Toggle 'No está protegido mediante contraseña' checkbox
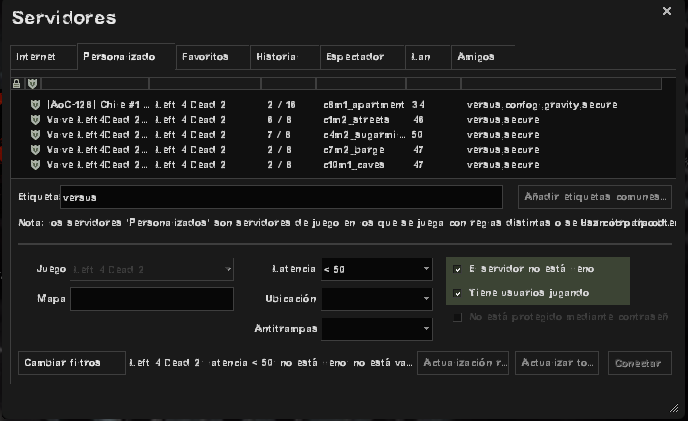 click(x=458, y=317)
